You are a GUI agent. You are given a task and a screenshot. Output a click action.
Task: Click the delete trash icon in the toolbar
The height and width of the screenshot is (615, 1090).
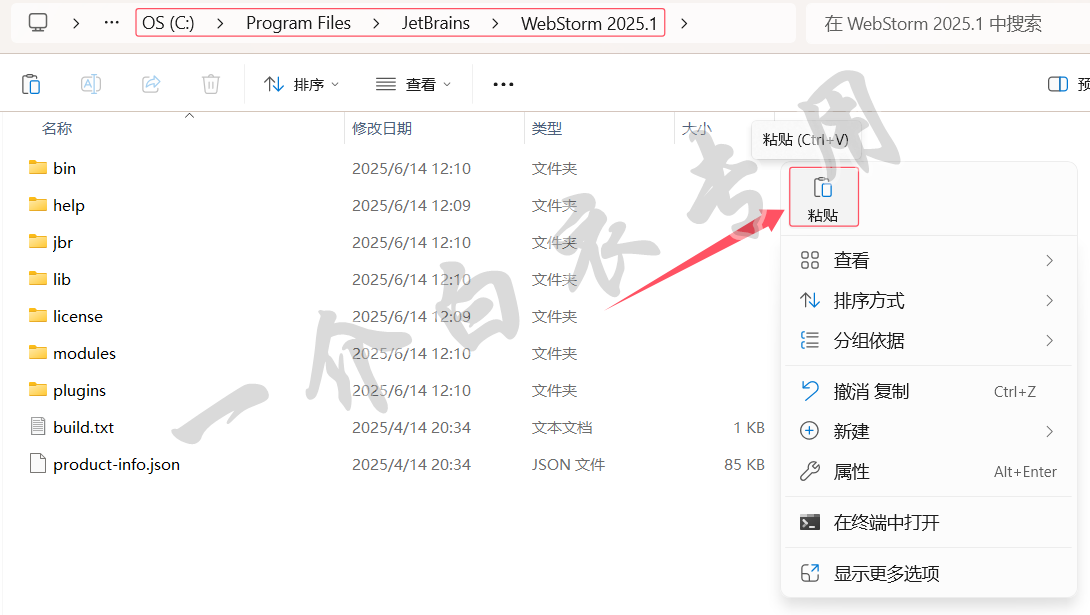[x=211, y=84]
